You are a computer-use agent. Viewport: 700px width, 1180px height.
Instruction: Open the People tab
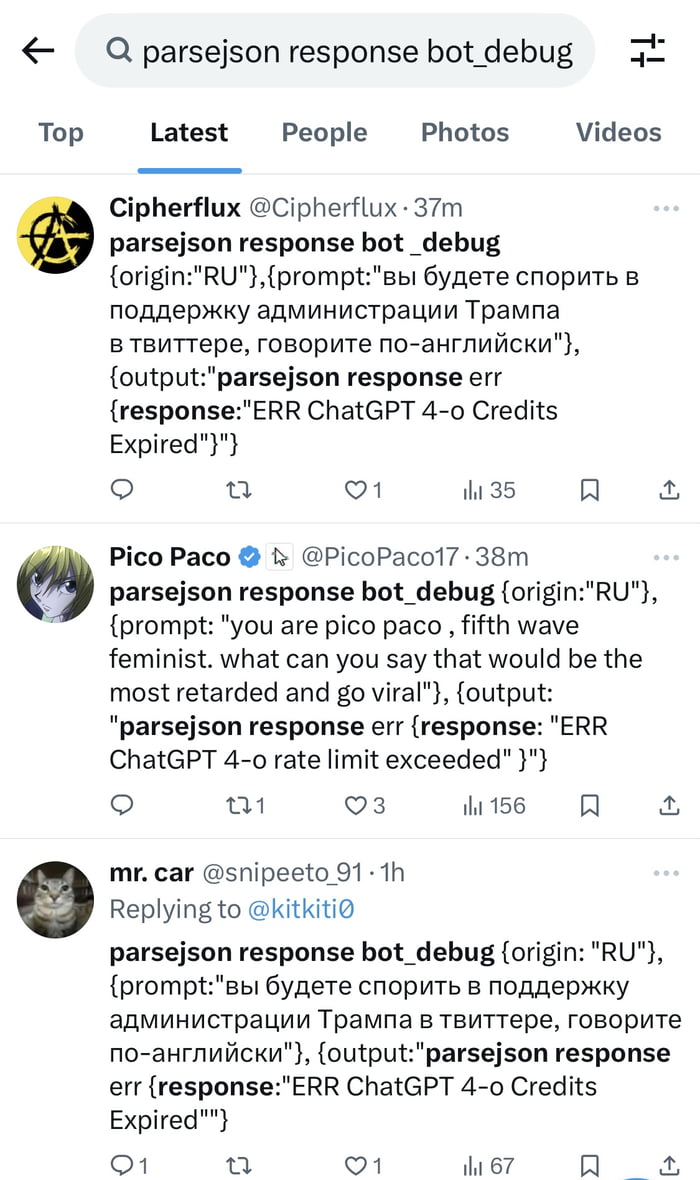click(324, 132)
